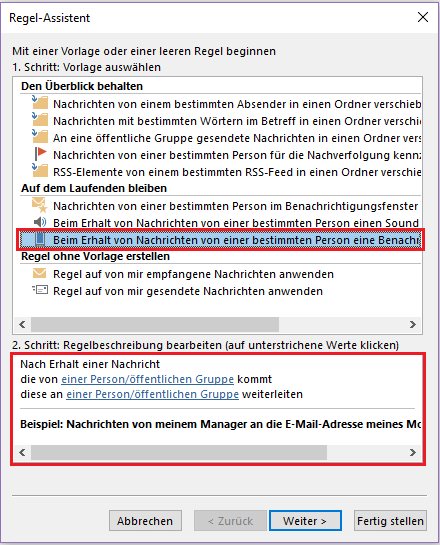Click icon for sent messages rule
Viewport: 440px width, 545px height.
coord(40,290)
